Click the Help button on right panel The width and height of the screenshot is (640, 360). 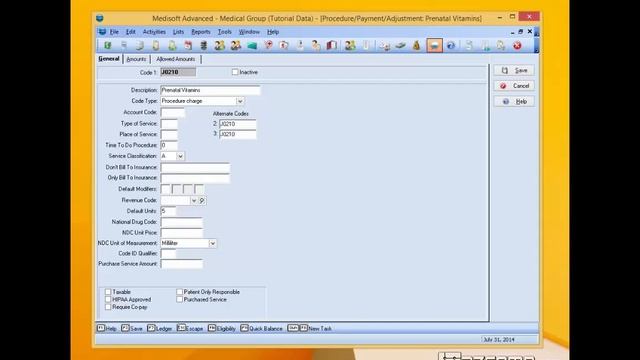514,101
